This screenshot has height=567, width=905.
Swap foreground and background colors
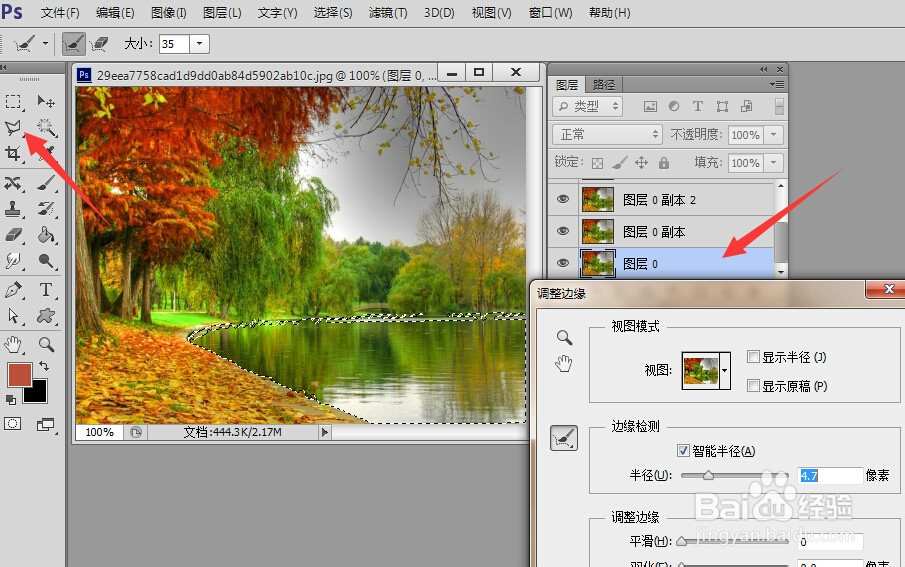(x=44, y=366)
